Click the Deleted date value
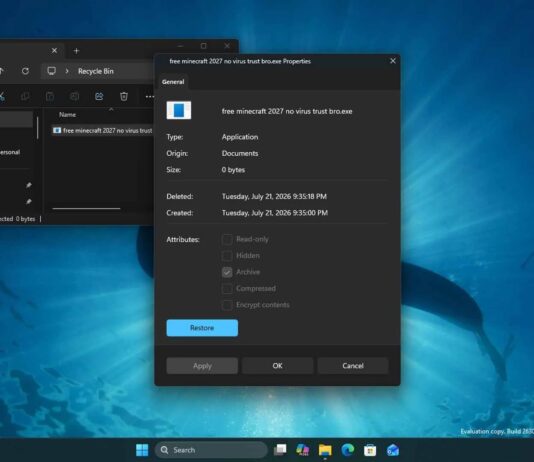Image resolution: width=534 pixels, height=462 pixels. (x=274, y=196)
